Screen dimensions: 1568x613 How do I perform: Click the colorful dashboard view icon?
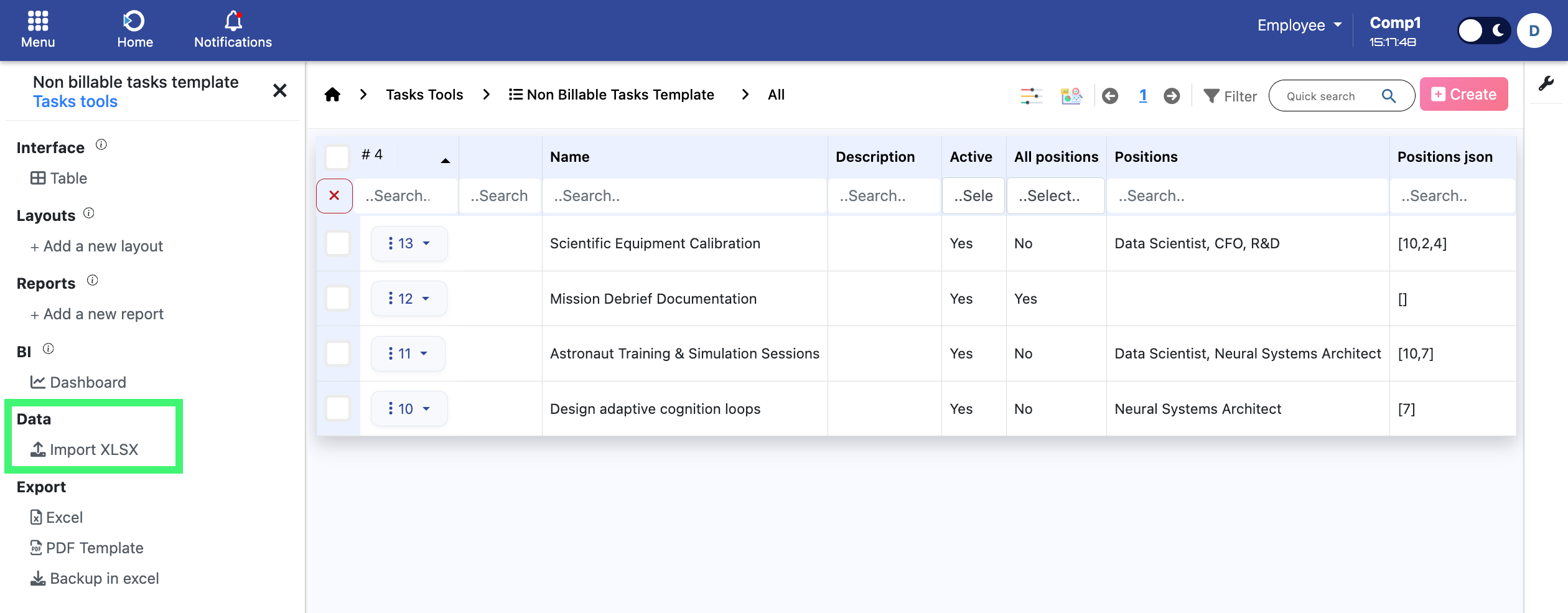(x=1071, y=96)
